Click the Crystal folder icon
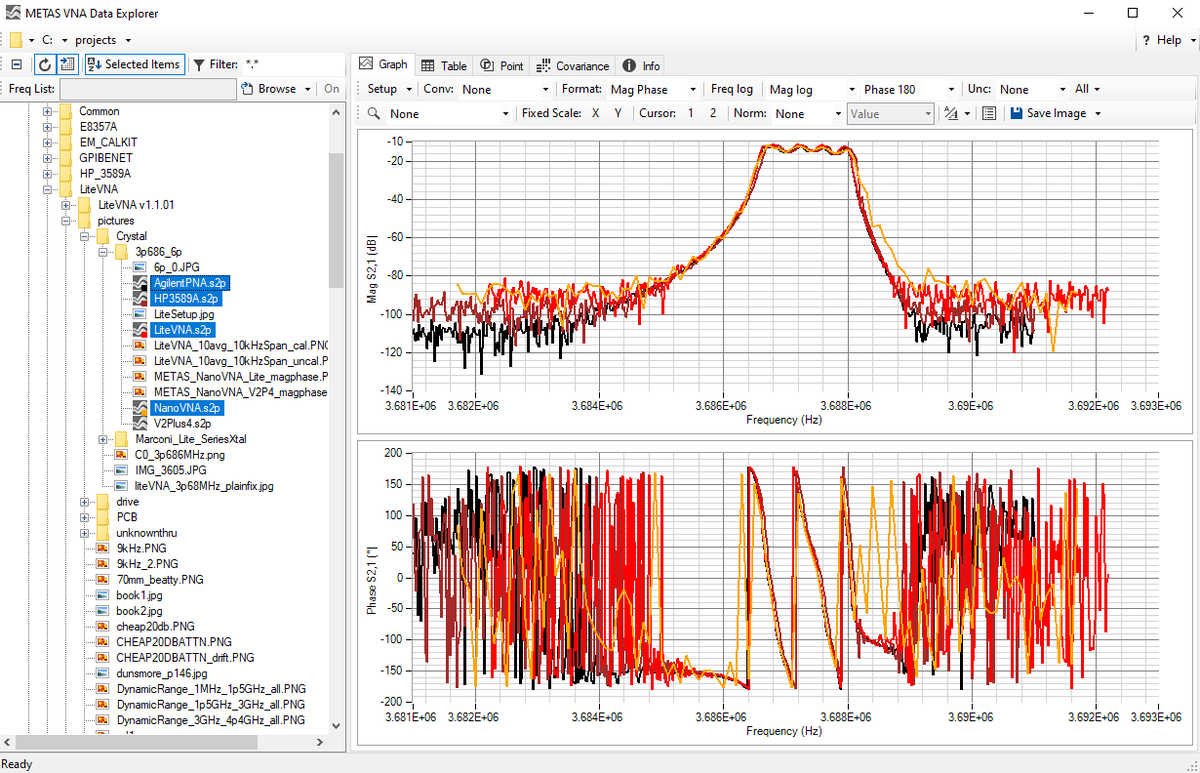Image resolution: width=1200 pixels, height=773 pixels. point(103,236)
